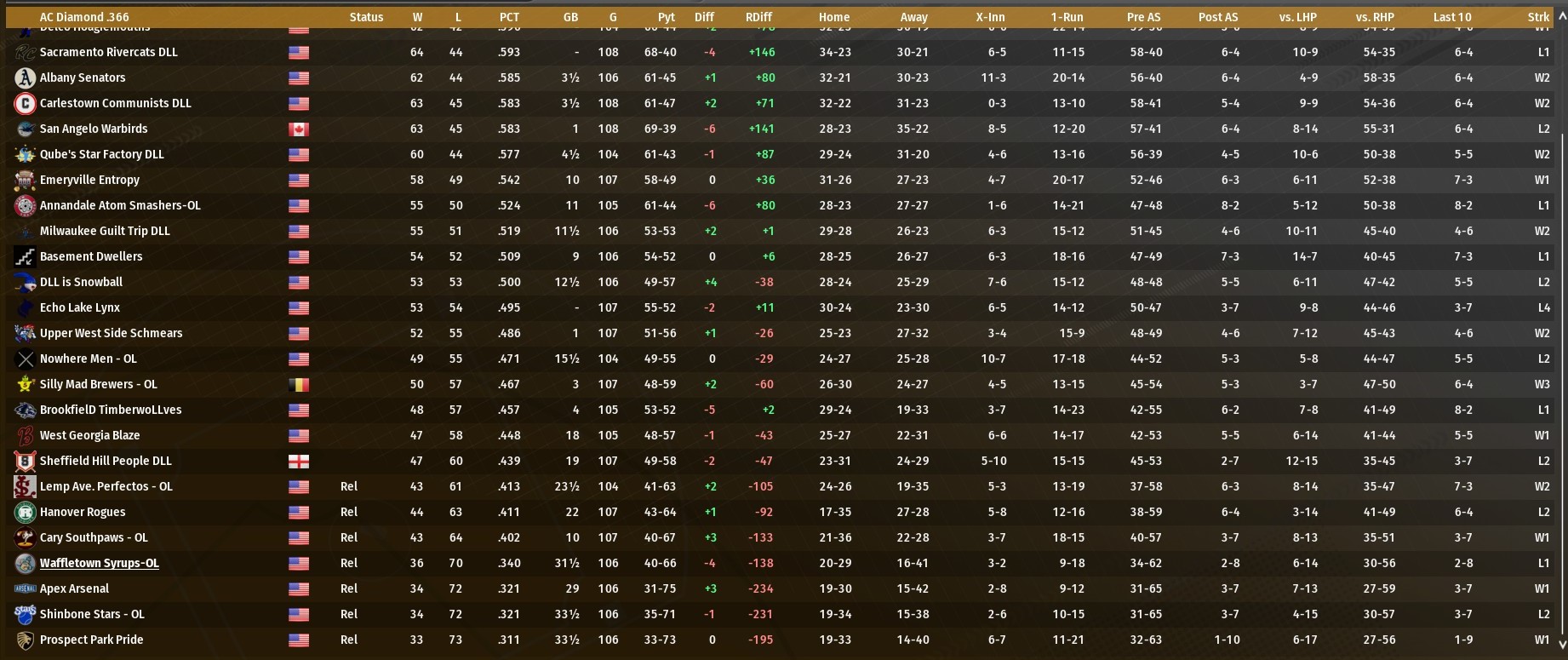Click the Canadian flag beside San Angelo Warbirds
Screen dimensions: 1568x660
click(299, 129)
